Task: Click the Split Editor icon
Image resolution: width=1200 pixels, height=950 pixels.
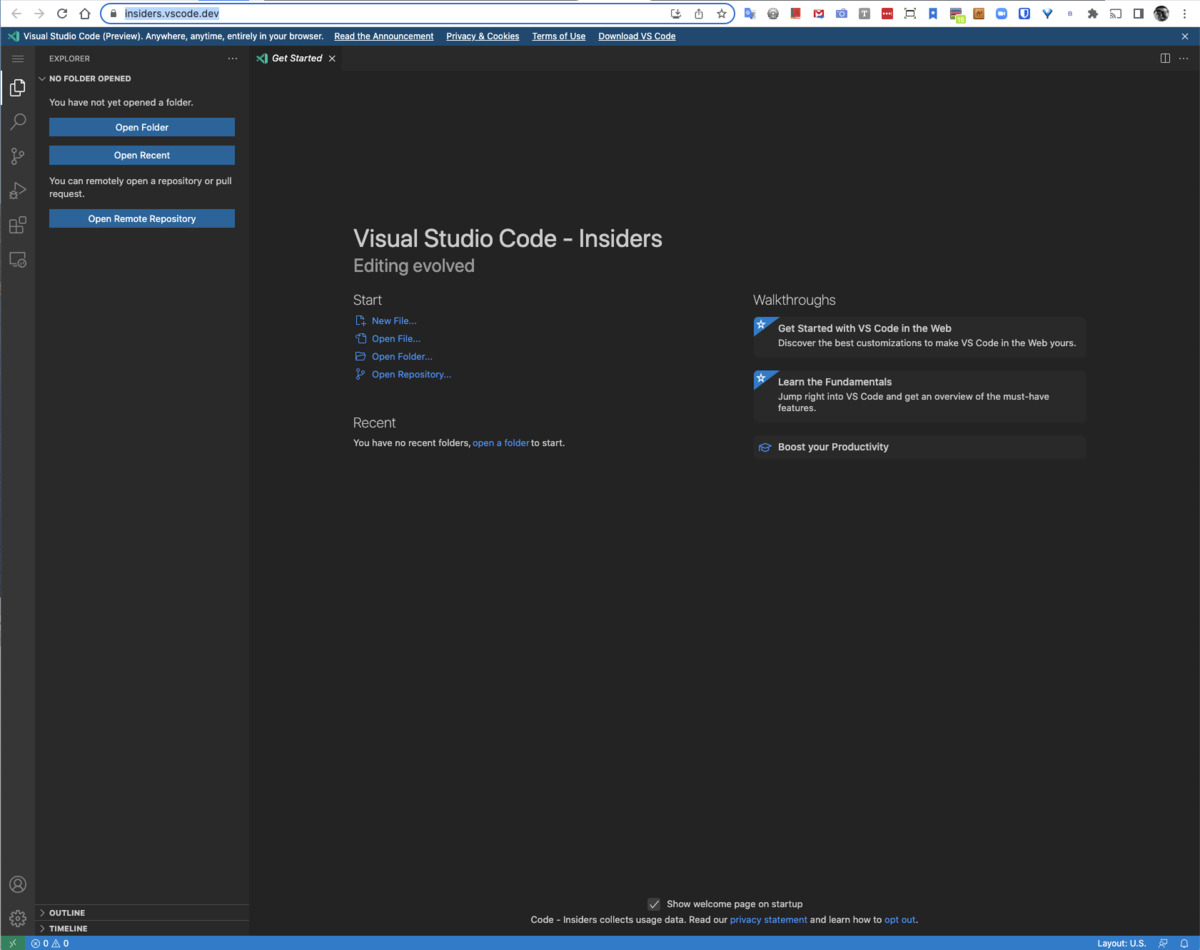Action: pyautogui.click(x=1165, y=58)
